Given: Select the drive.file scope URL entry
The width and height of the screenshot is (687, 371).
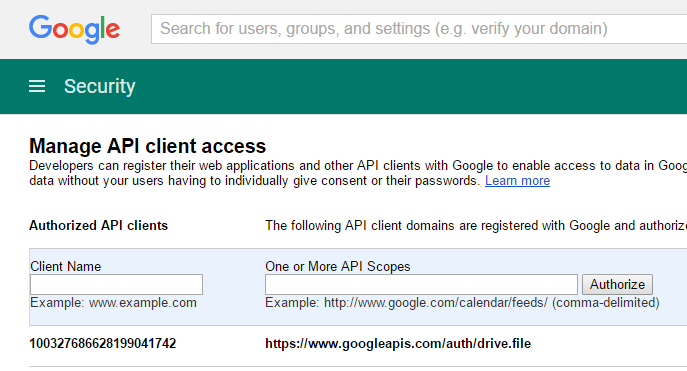Looking at the screenshot, I should point(398,343).
